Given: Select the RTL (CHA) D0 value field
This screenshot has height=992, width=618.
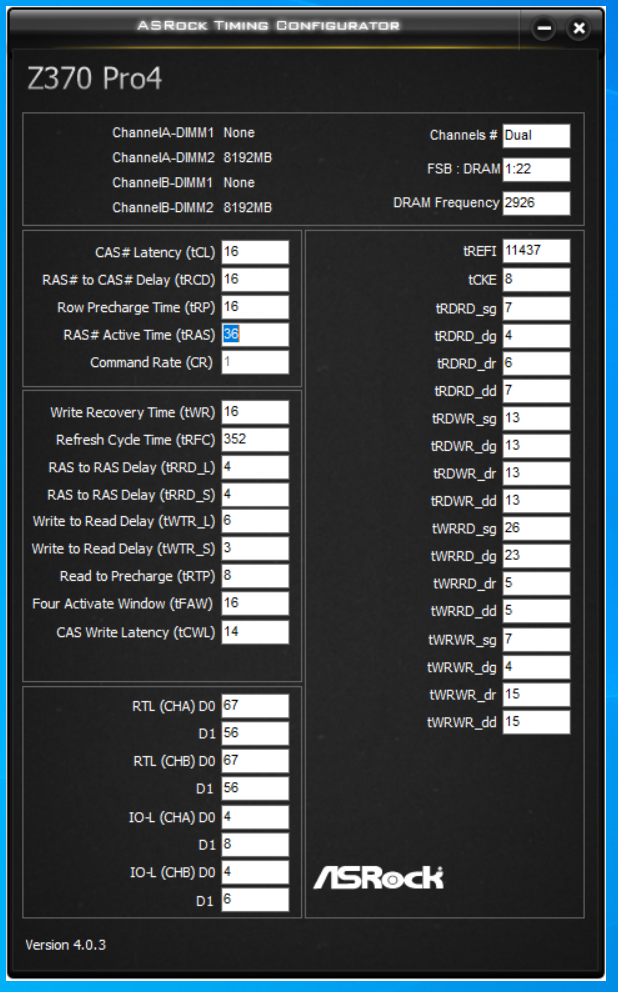Looking at the screenshot, I should tap(255, 705).
